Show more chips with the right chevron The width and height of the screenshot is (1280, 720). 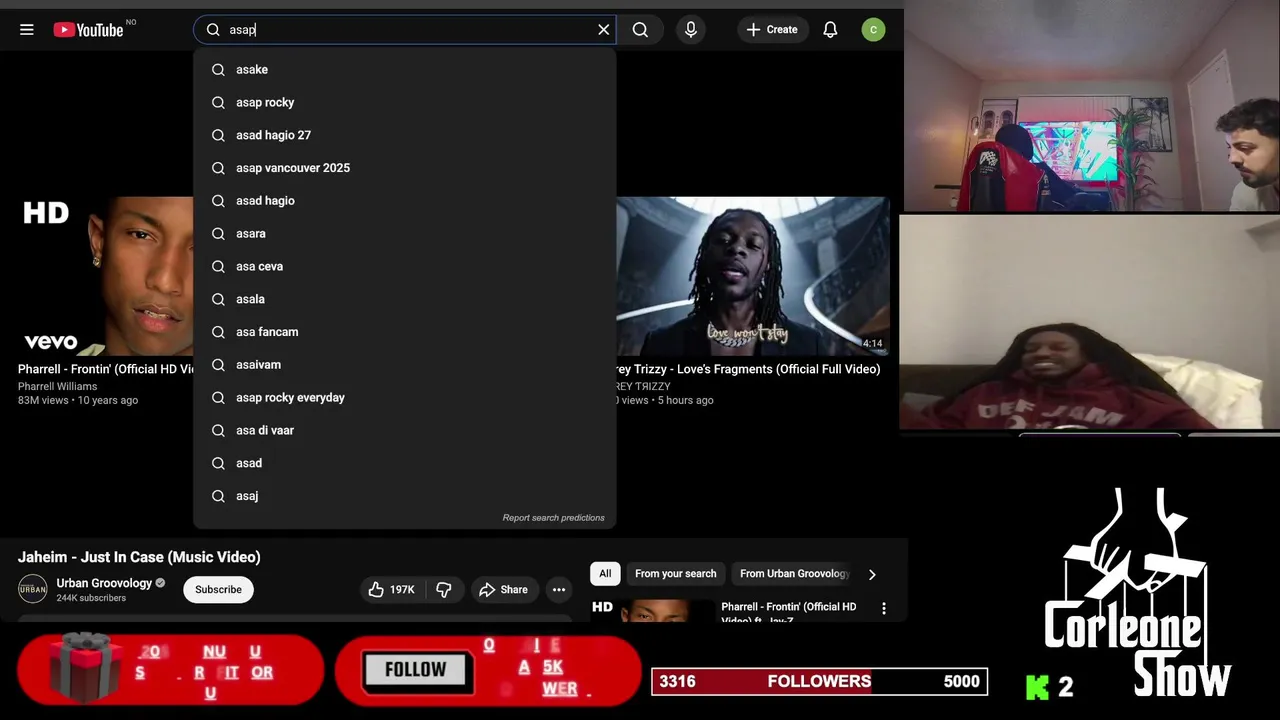point(872,574)
